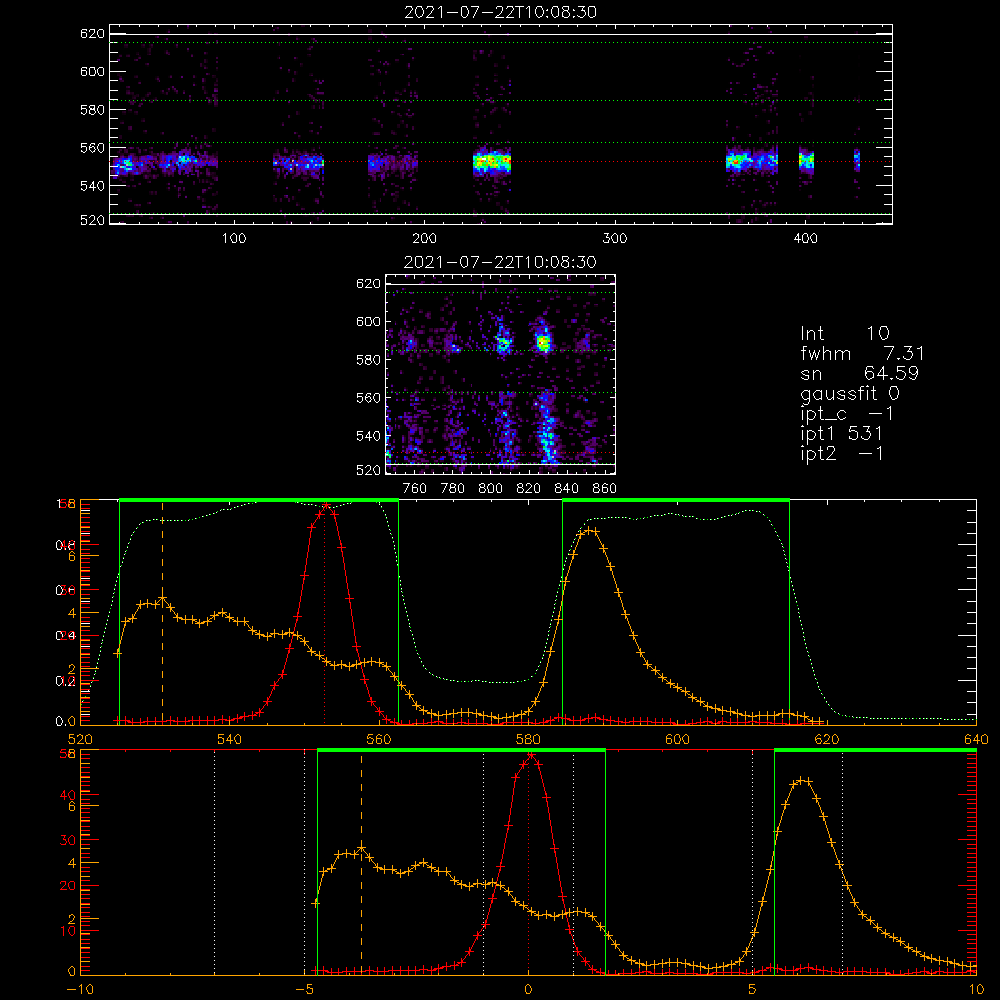Click the brightest blob in the middle image

[x=543, y=342]
